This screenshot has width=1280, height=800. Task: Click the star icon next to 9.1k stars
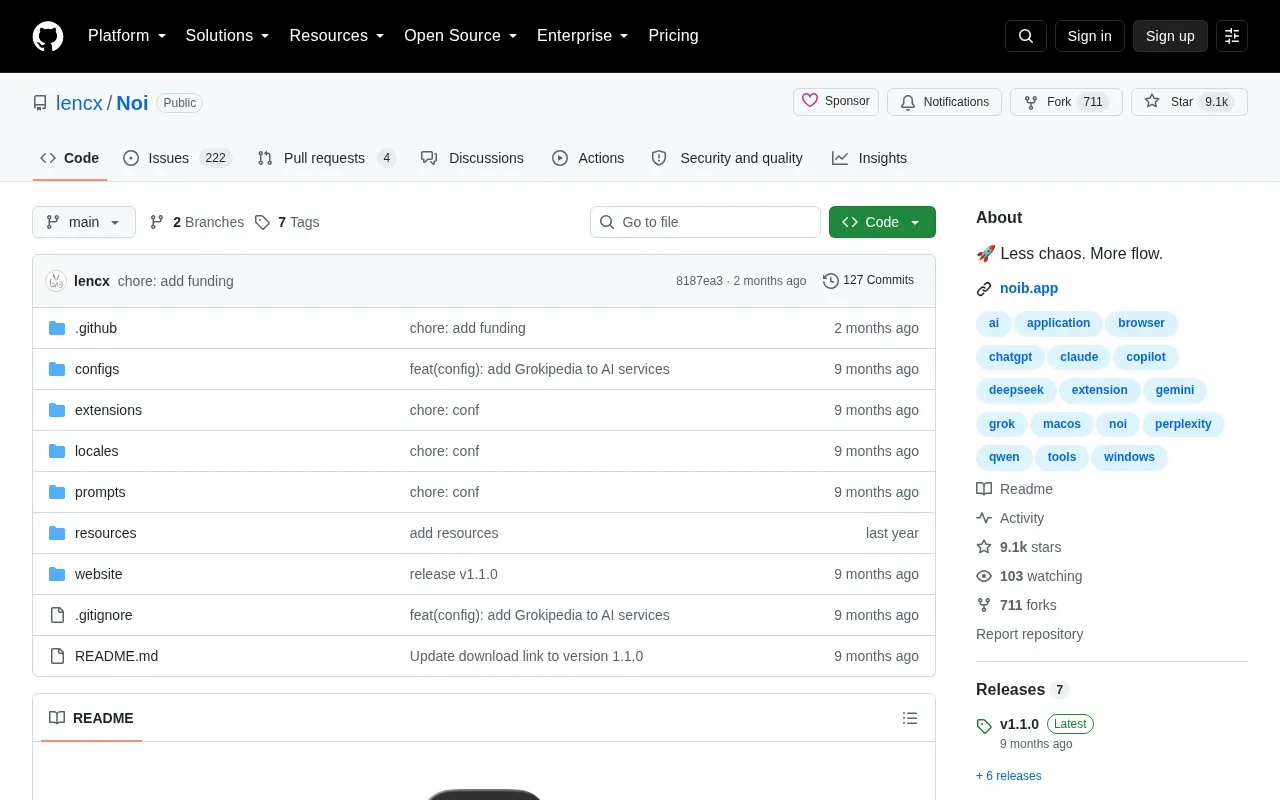click(x=984, y=547)
